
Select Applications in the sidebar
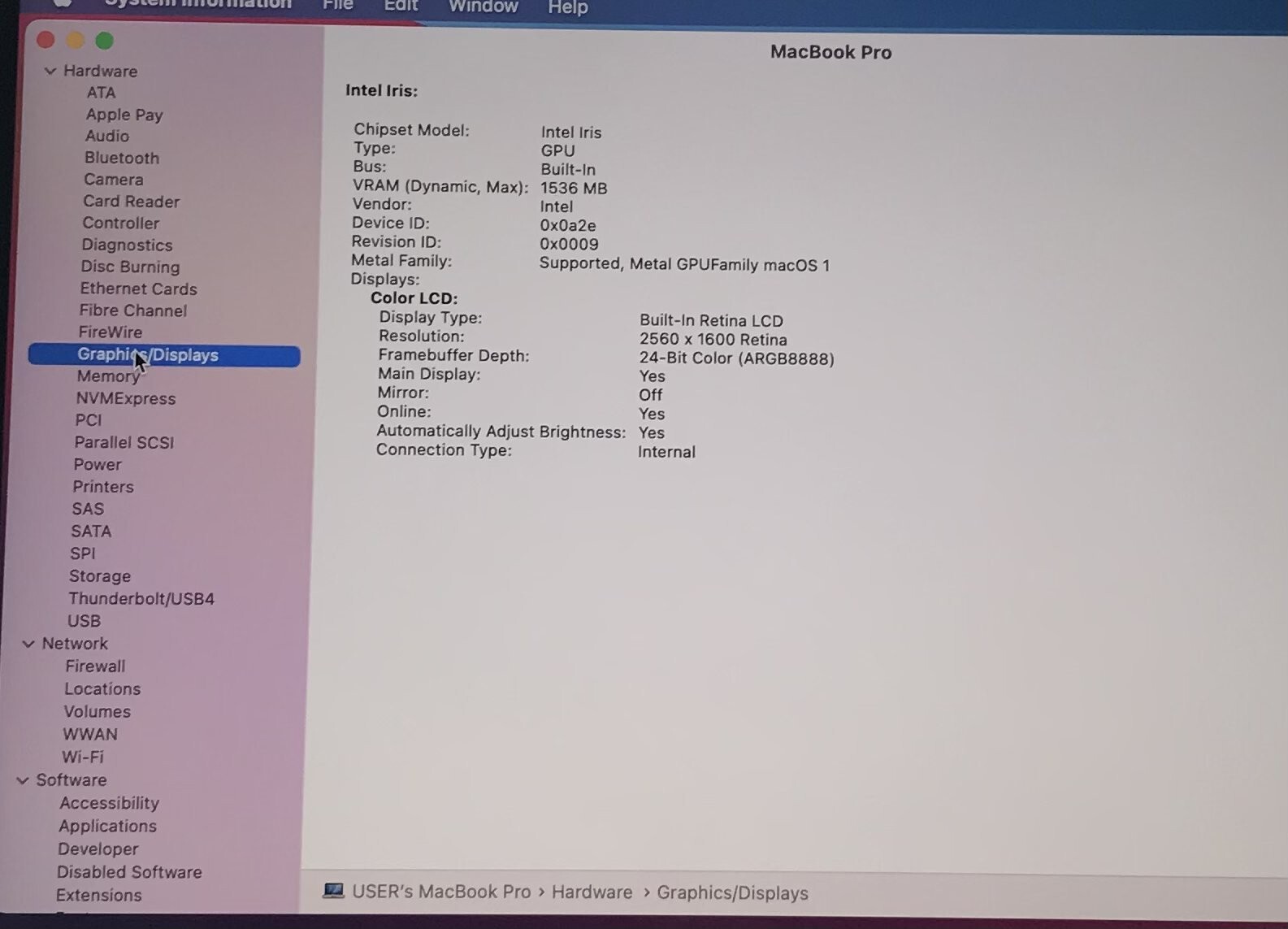click(x=107, y=826)
